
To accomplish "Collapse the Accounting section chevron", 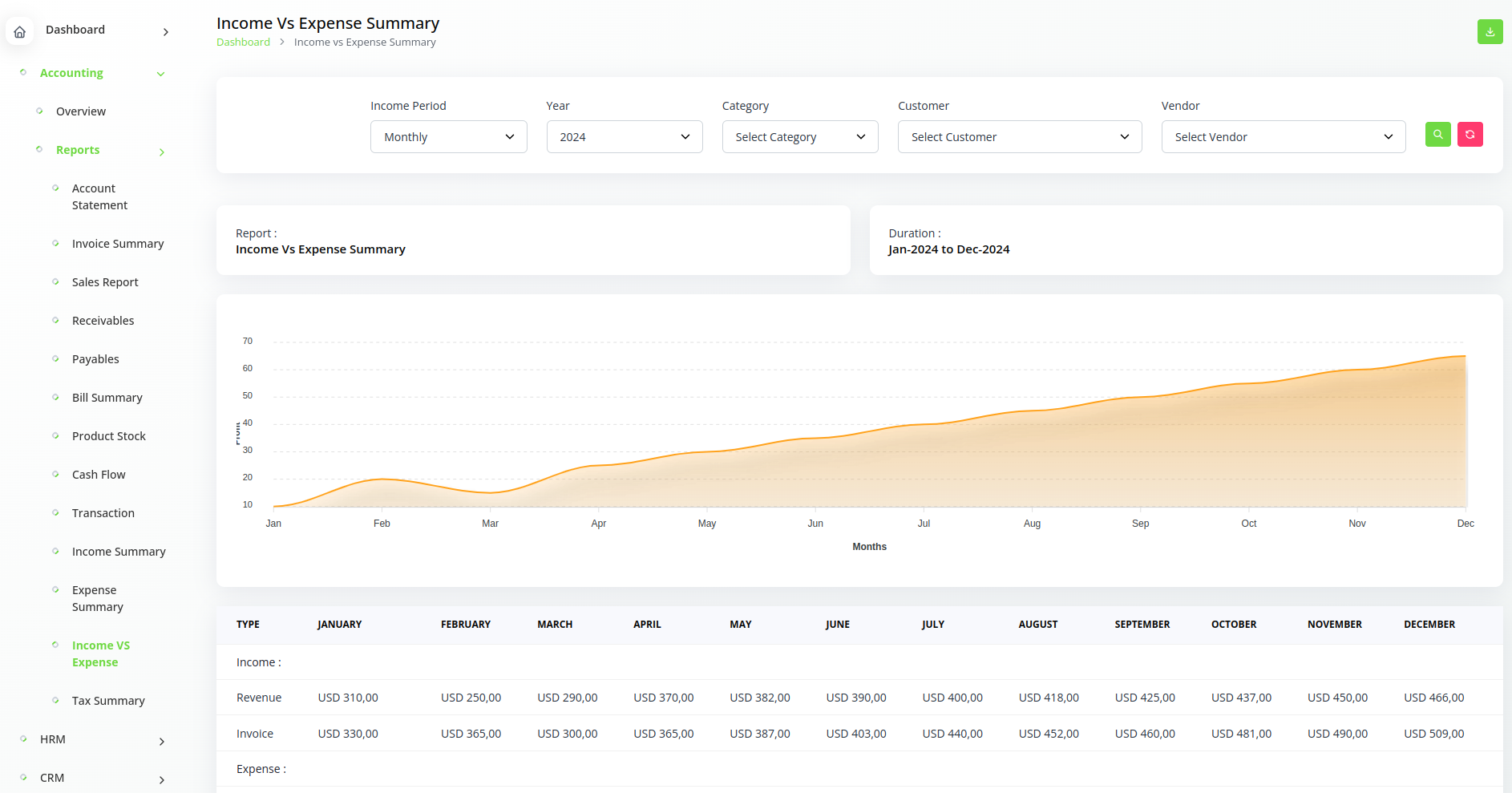I will tap(160, 74).
